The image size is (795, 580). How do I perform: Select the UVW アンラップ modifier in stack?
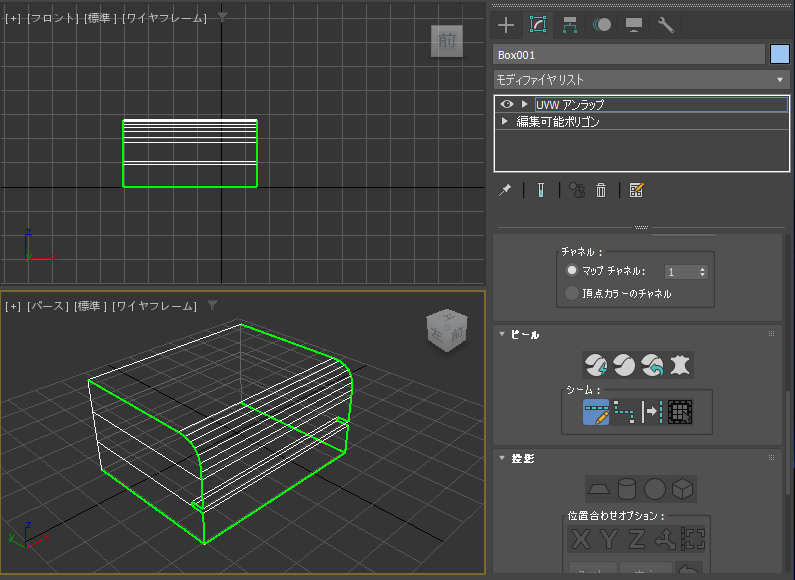click(661, 104)
